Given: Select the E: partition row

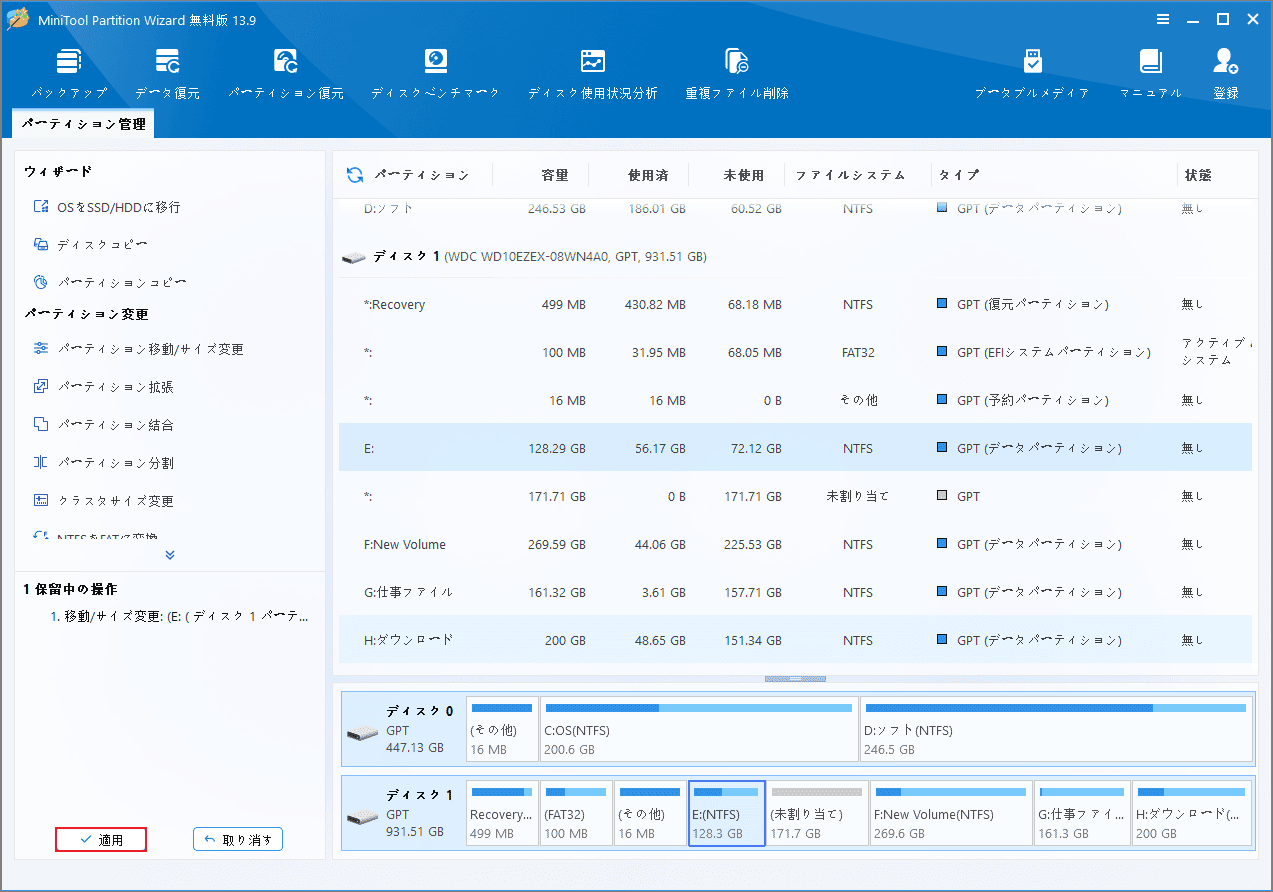Looking at the screenshot, I should point(795,448).
